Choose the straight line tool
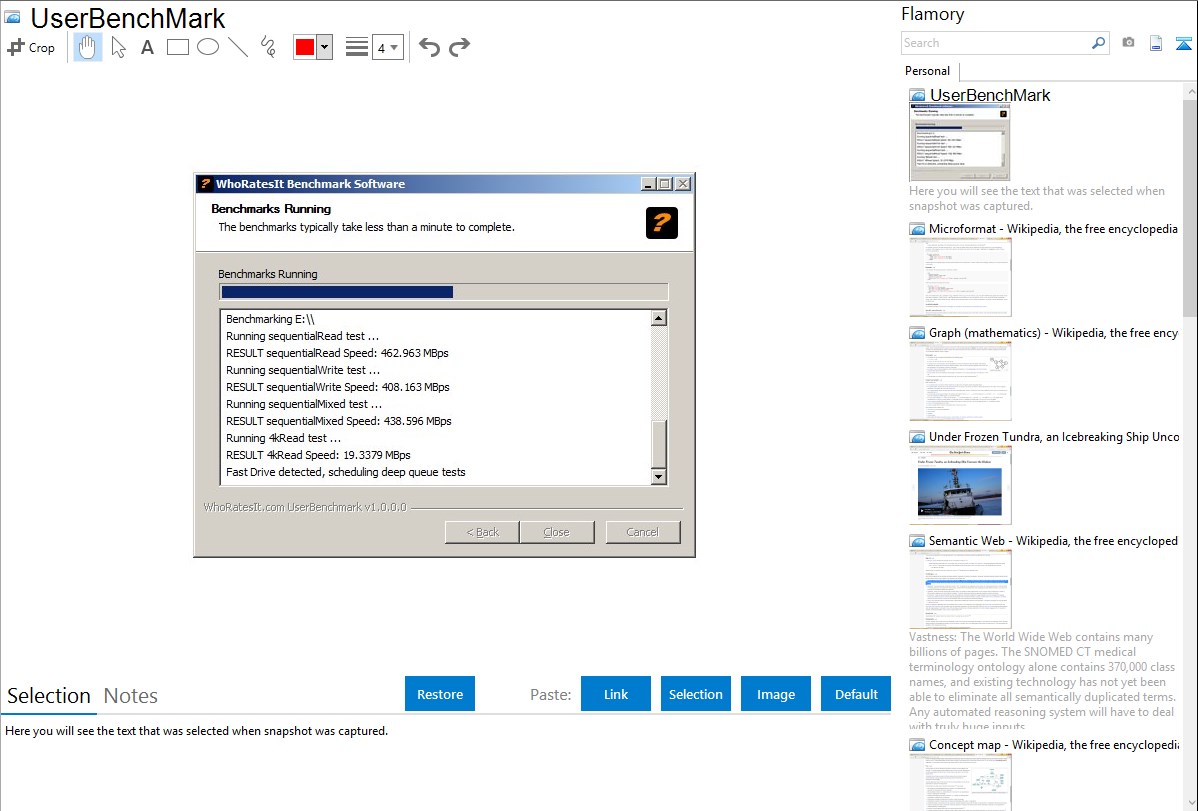Screen dimensions: 1198x811 click(x=238, y=47)
